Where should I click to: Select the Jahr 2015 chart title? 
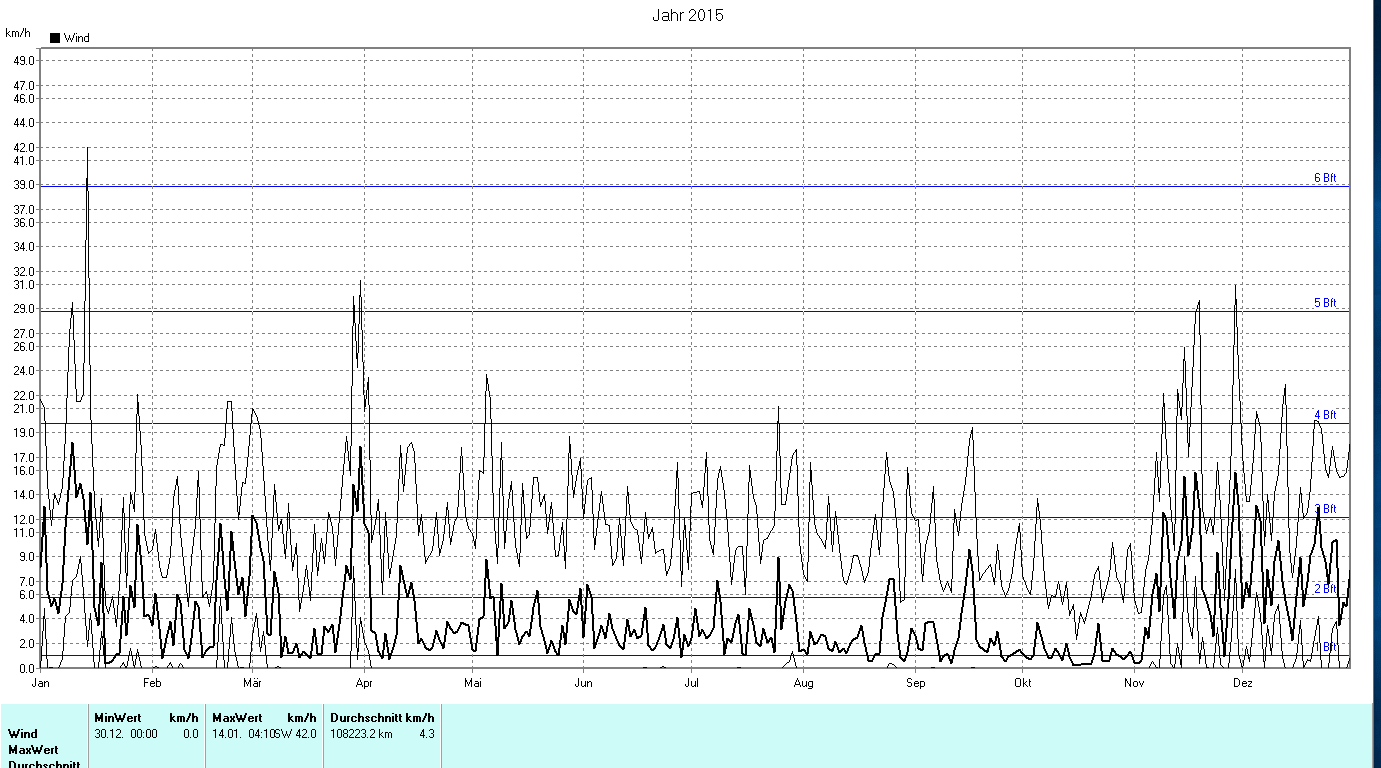pos(688,15)
